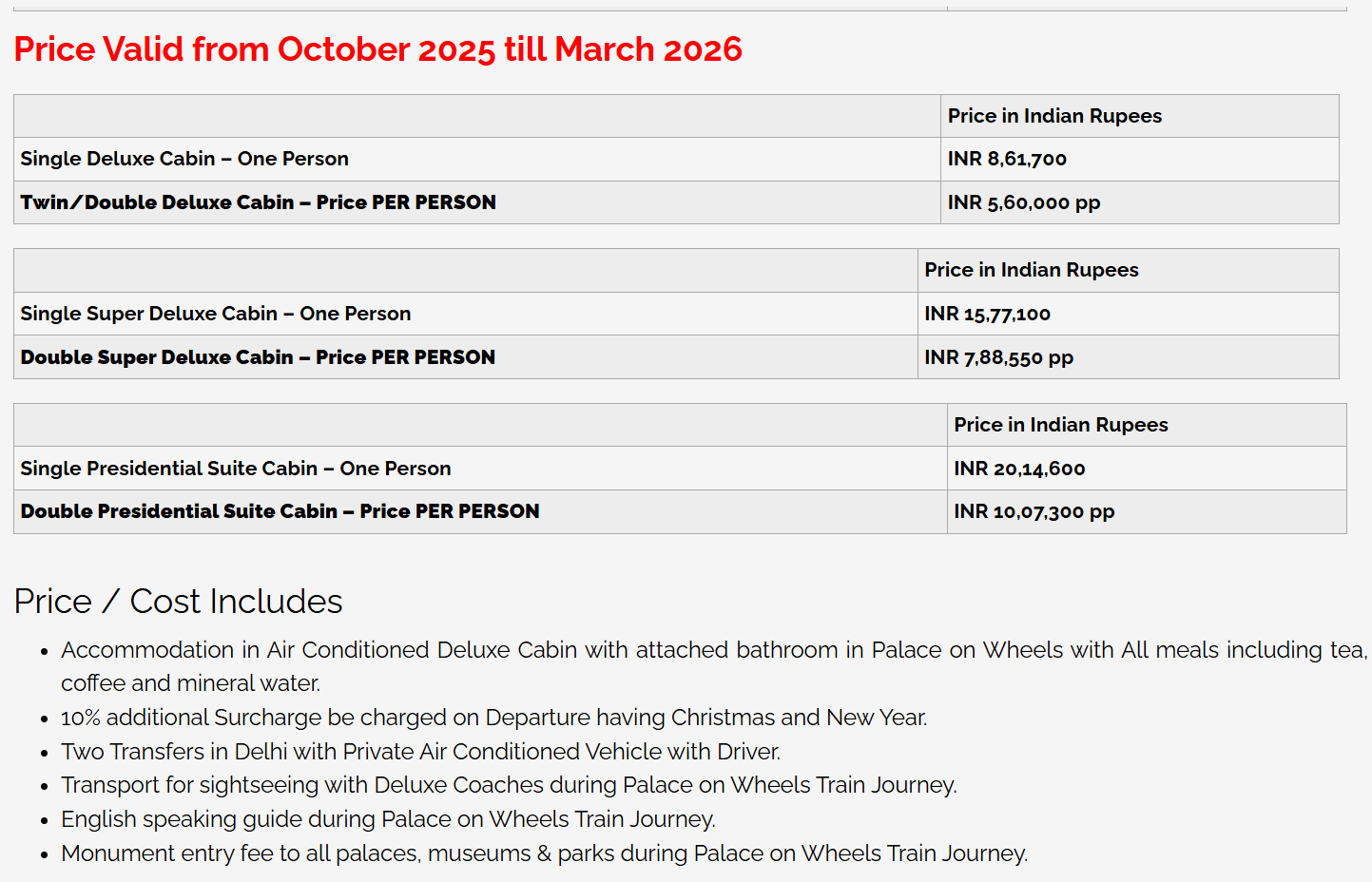Select the INR 15,77,100 price cell
Viewport: 1372px width, 882px height.
[987, 314]
